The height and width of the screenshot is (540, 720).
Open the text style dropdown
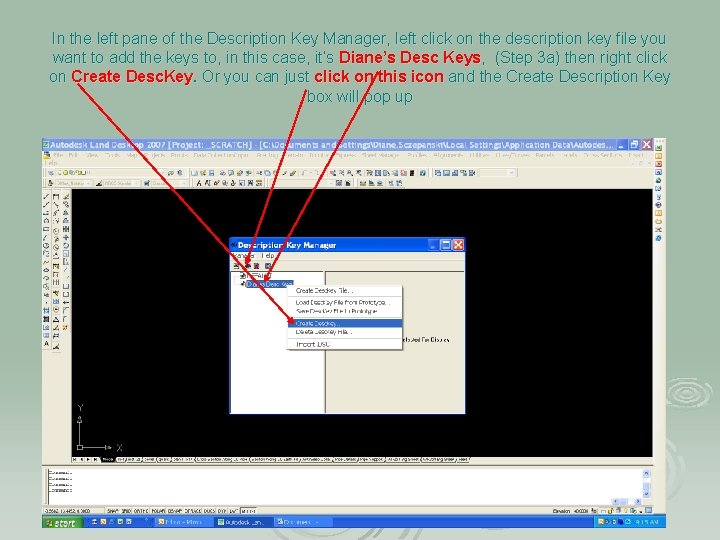tap(74, 183)
